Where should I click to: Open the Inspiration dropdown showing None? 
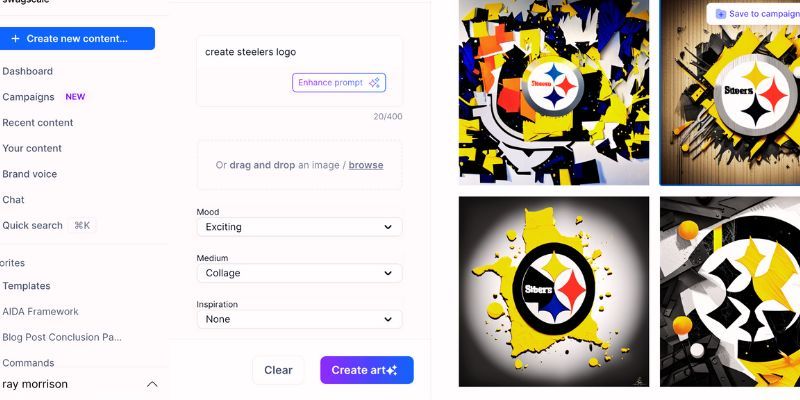pos(299,319)
